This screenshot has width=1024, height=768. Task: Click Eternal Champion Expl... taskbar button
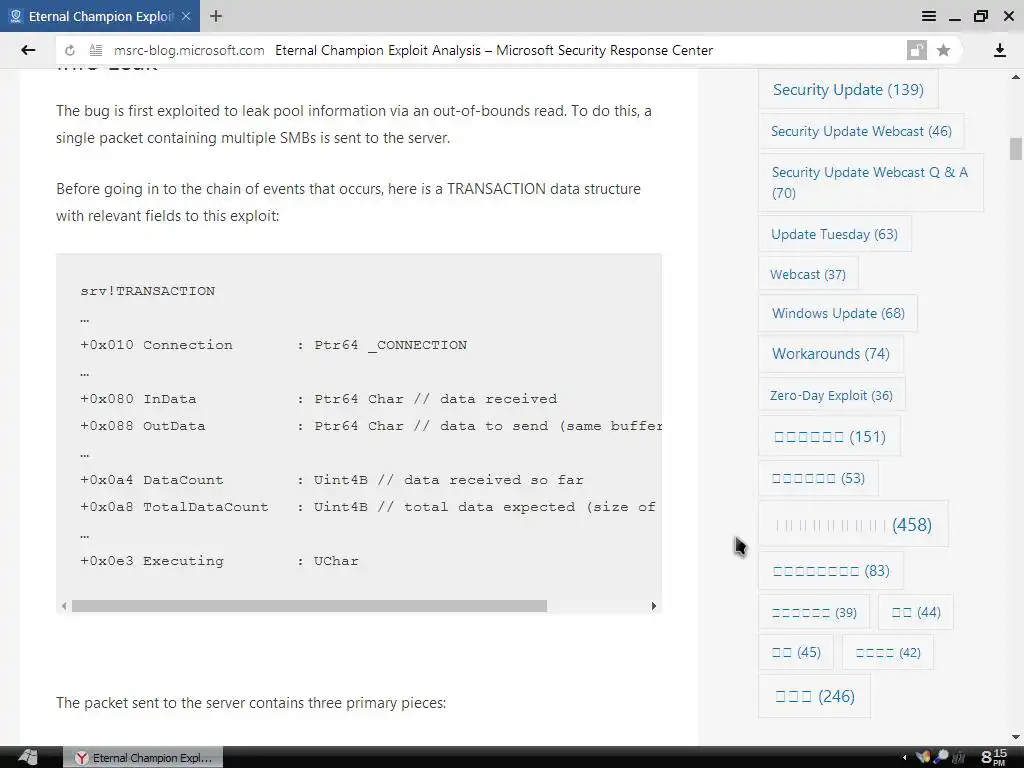click(143, 758)
